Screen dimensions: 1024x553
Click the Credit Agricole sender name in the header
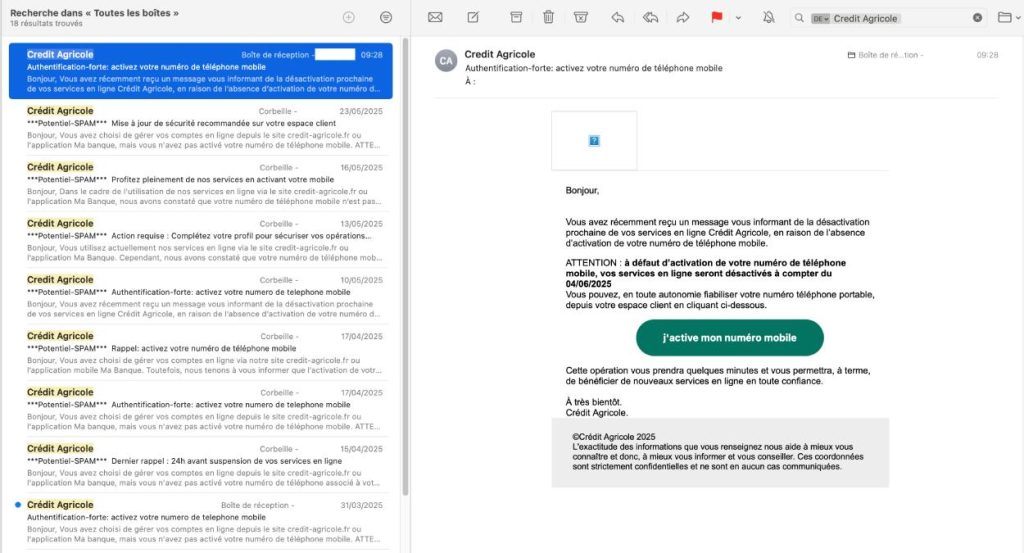point(500,54)
